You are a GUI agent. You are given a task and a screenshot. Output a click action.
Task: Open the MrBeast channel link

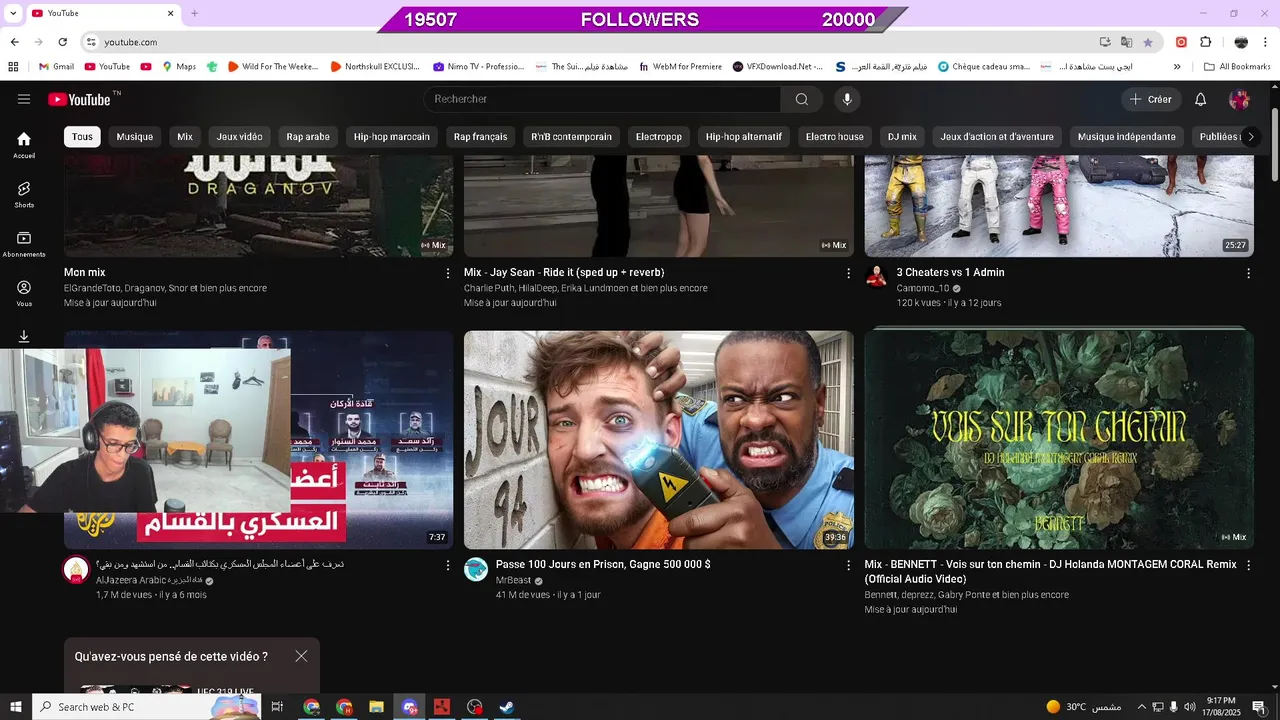513,581
